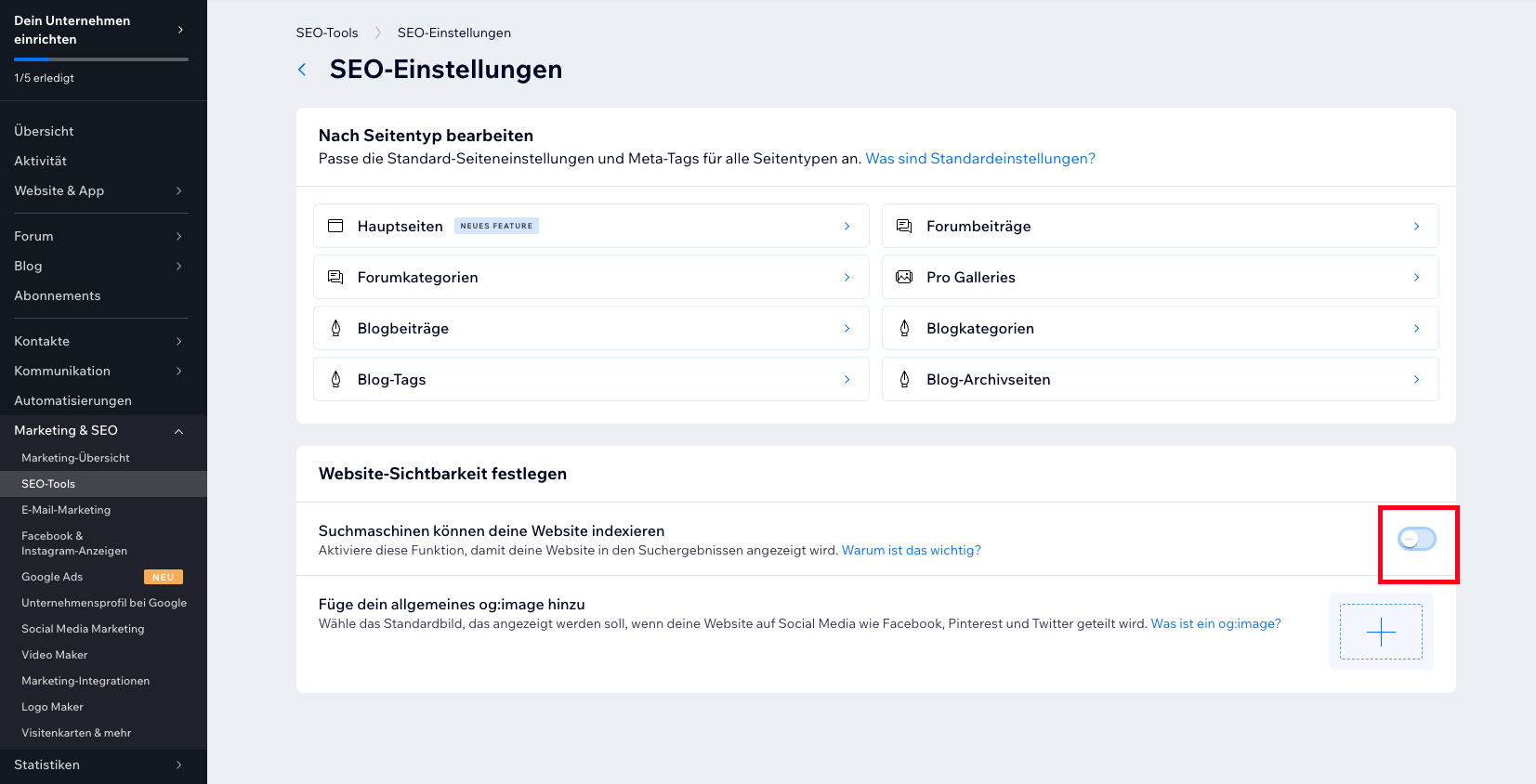The width and height of the screenshot is (1536, 784).
Task: Open Social Media Marketing menu item
Action: pyautogui.click(x=83, y=629)
